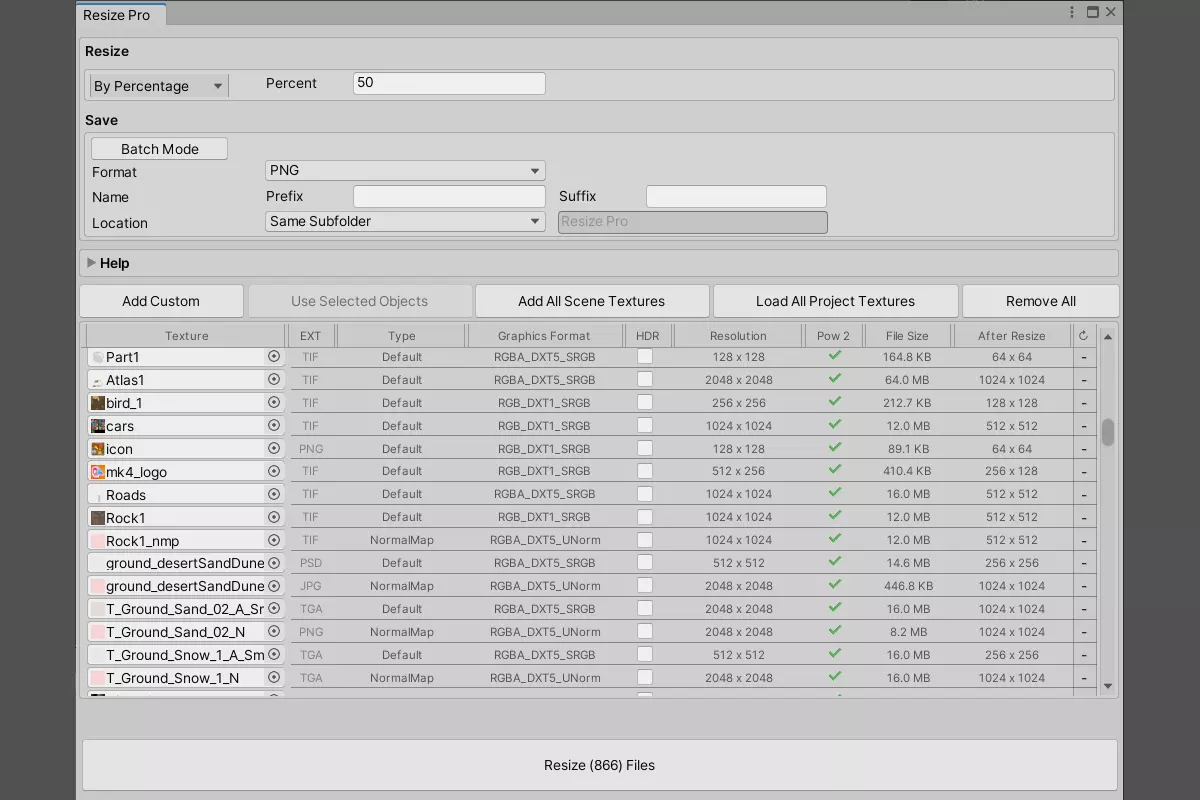The image size is (1200, 800).
Task: Click Load All Project Textures button
Action: [835, 301]
